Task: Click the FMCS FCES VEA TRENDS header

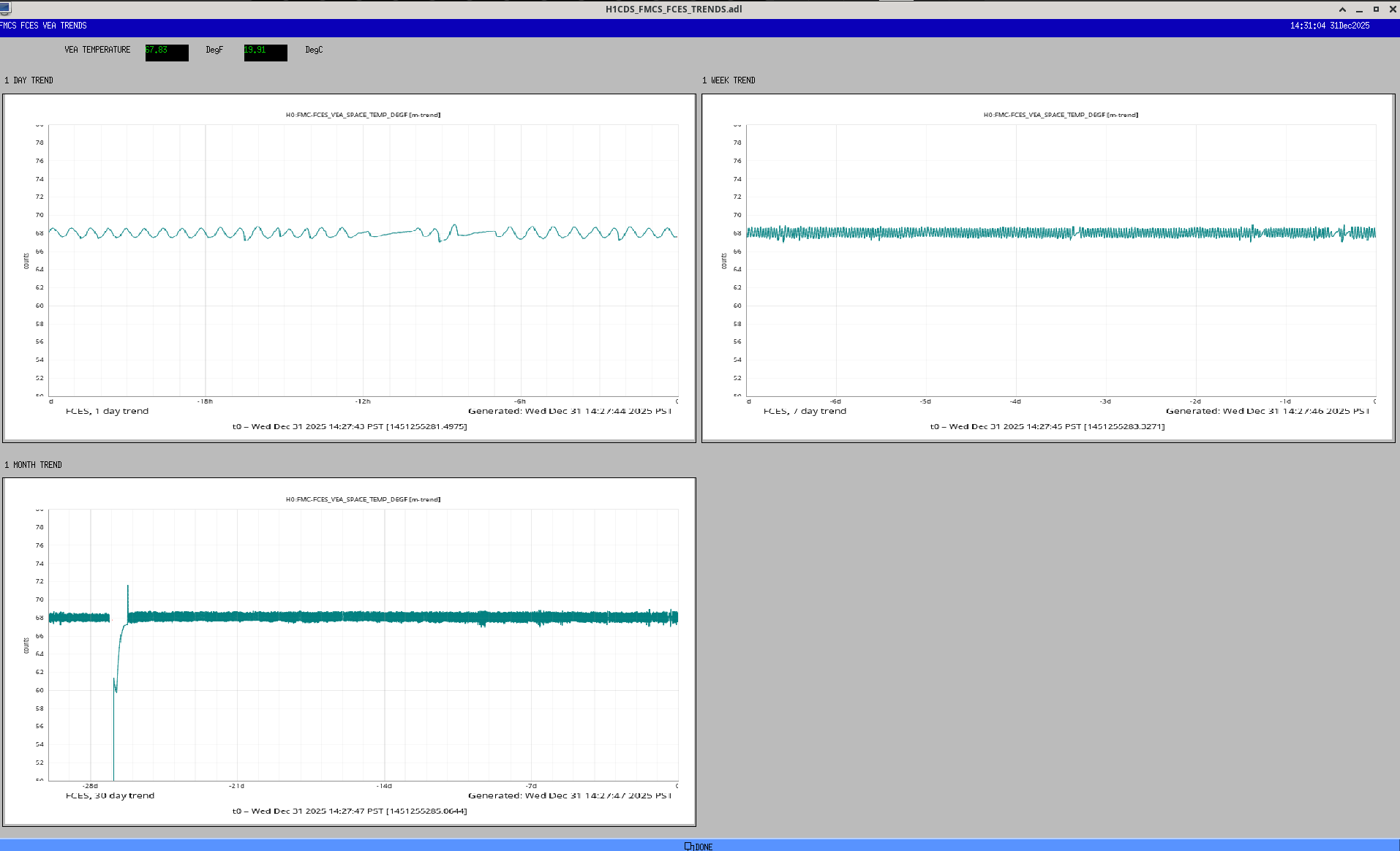Action: (44, 26)
